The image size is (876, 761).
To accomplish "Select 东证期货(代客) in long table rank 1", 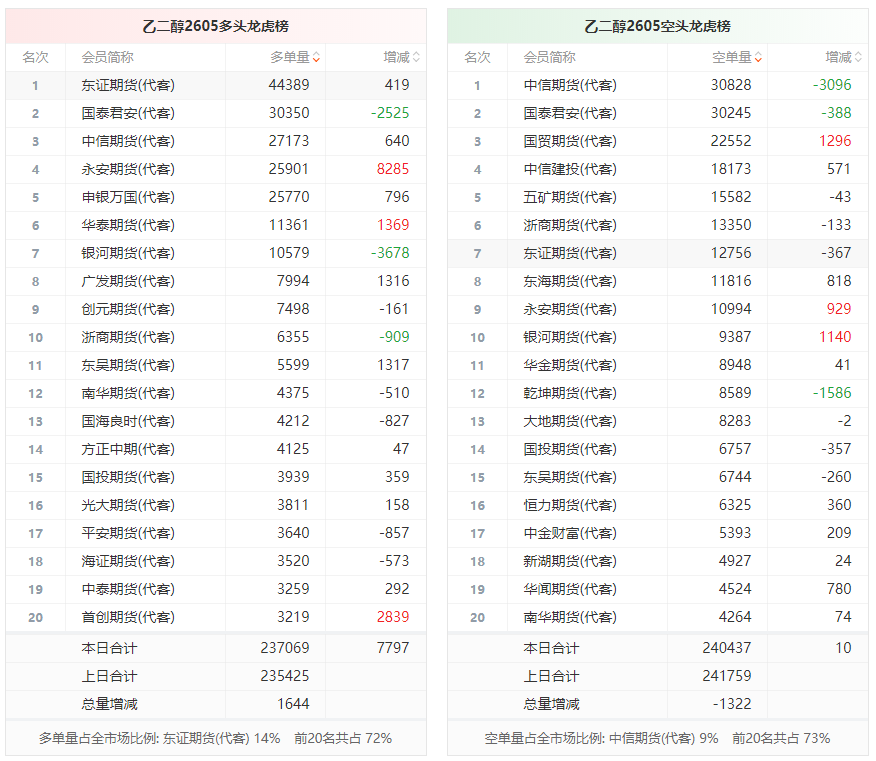I will pyautogui.click(x=128, y=85).
